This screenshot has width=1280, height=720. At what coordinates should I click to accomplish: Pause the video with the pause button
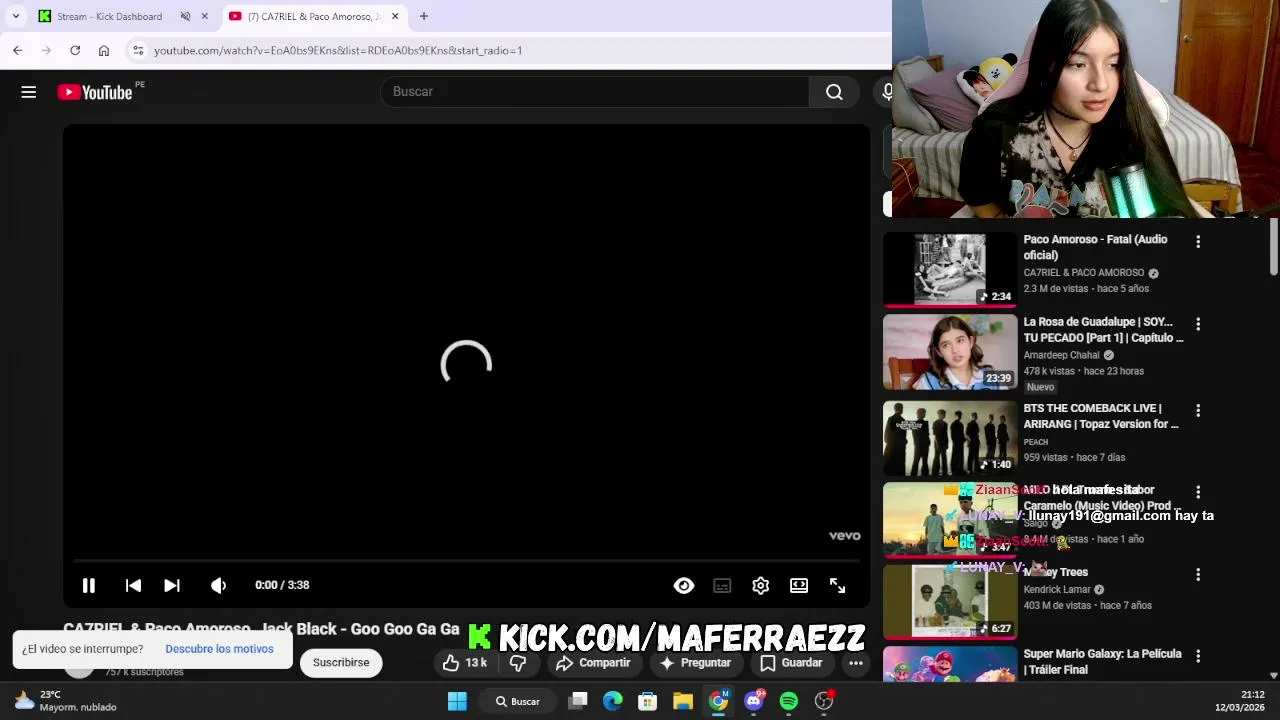point(88,586)
